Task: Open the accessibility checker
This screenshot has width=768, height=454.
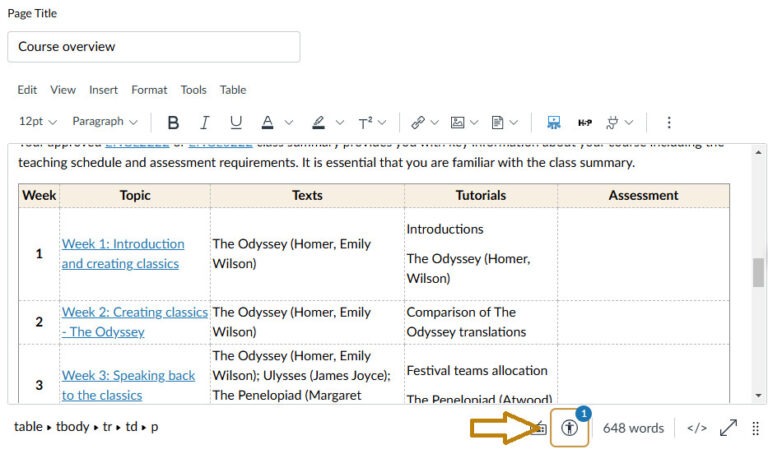Action: 570,427
